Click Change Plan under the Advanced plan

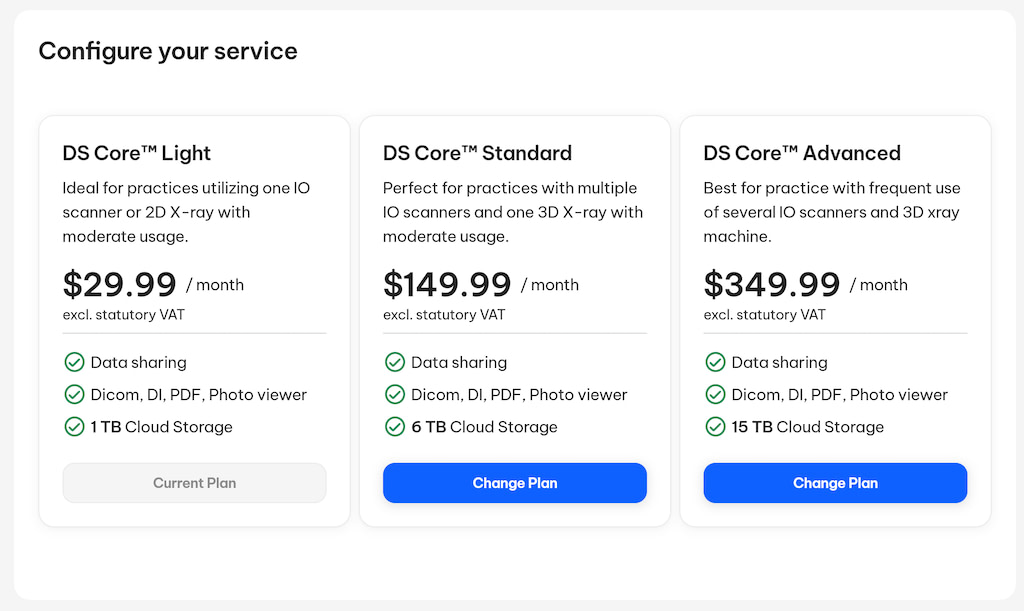click(x=835, y=482)
